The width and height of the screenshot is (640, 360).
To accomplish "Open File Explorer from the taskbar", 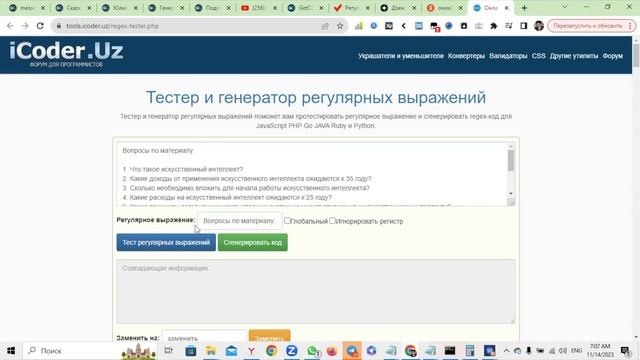I will pyautogui.click(x=211, y=351).
